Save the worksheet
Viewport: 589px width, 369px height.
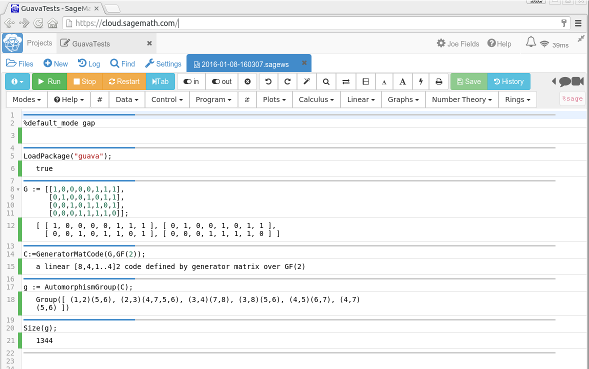(469, 82)
